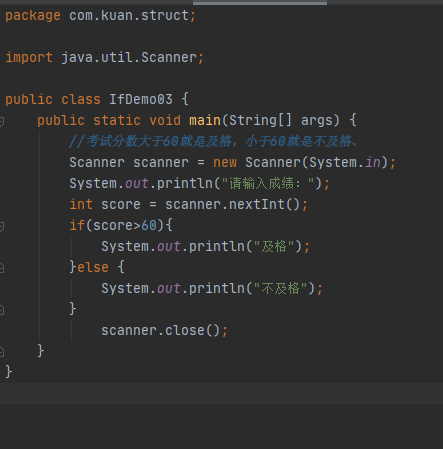Click the comment line about 考试分数
The image size is (443, 449).
click(x=213, y=141)
